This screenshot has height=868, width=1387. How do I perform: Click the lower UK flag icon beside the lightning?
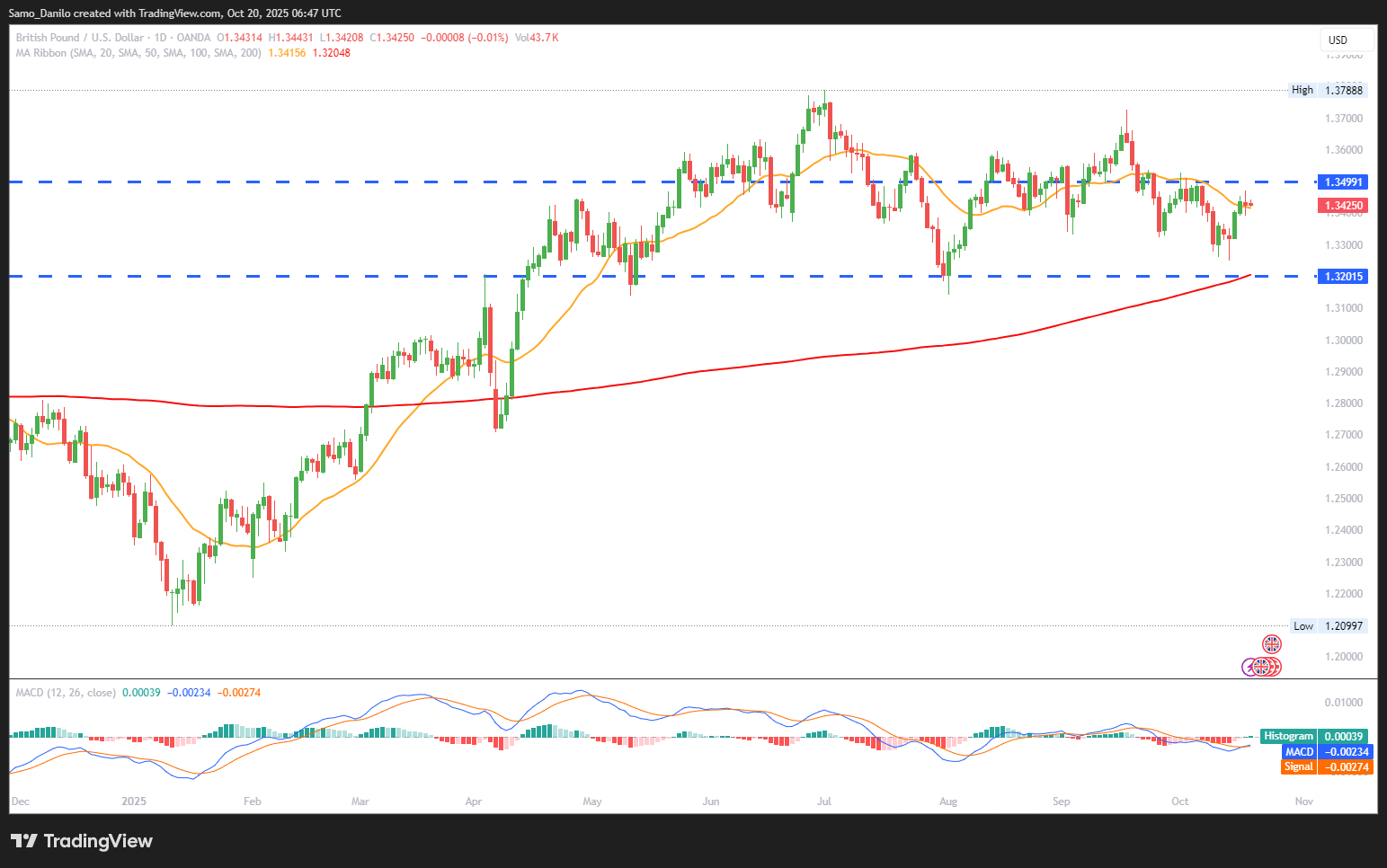coord(1262,667)
